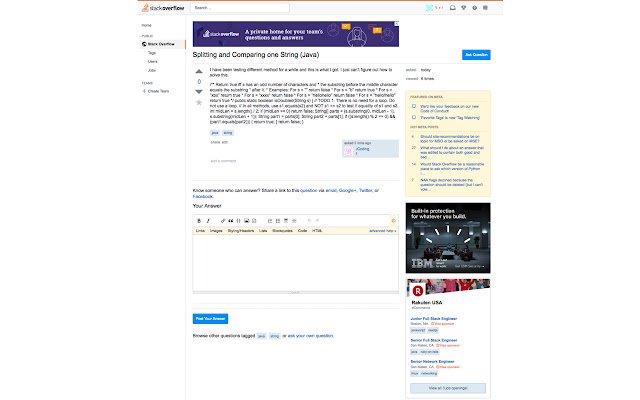
Task: Click the Stack Overflow search box
Action: [240, 8]
